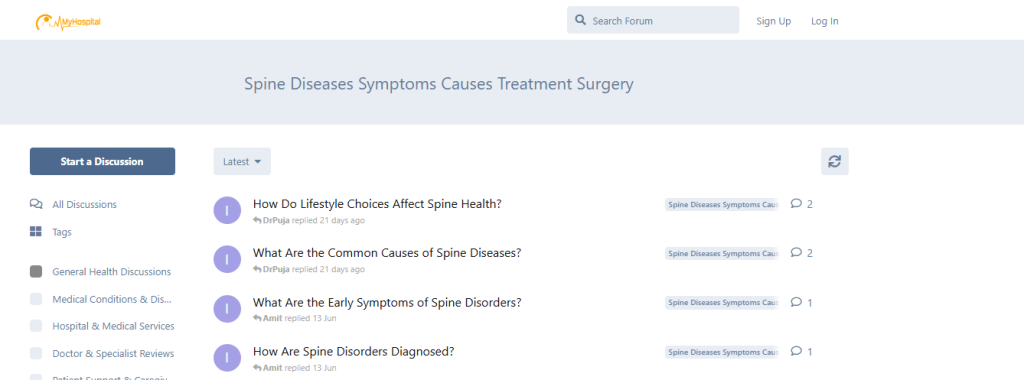
Task: Click the All Discussions chat bubble icon
Action: [36, 204]
